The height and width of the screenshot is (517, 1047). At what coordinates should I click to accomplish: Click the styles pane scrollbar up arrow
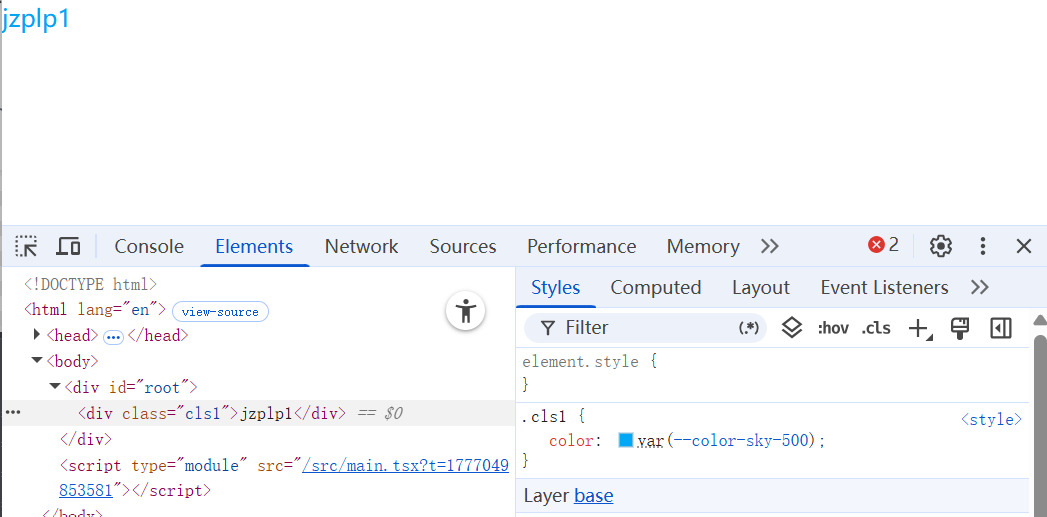click(x=1040, y=321)
